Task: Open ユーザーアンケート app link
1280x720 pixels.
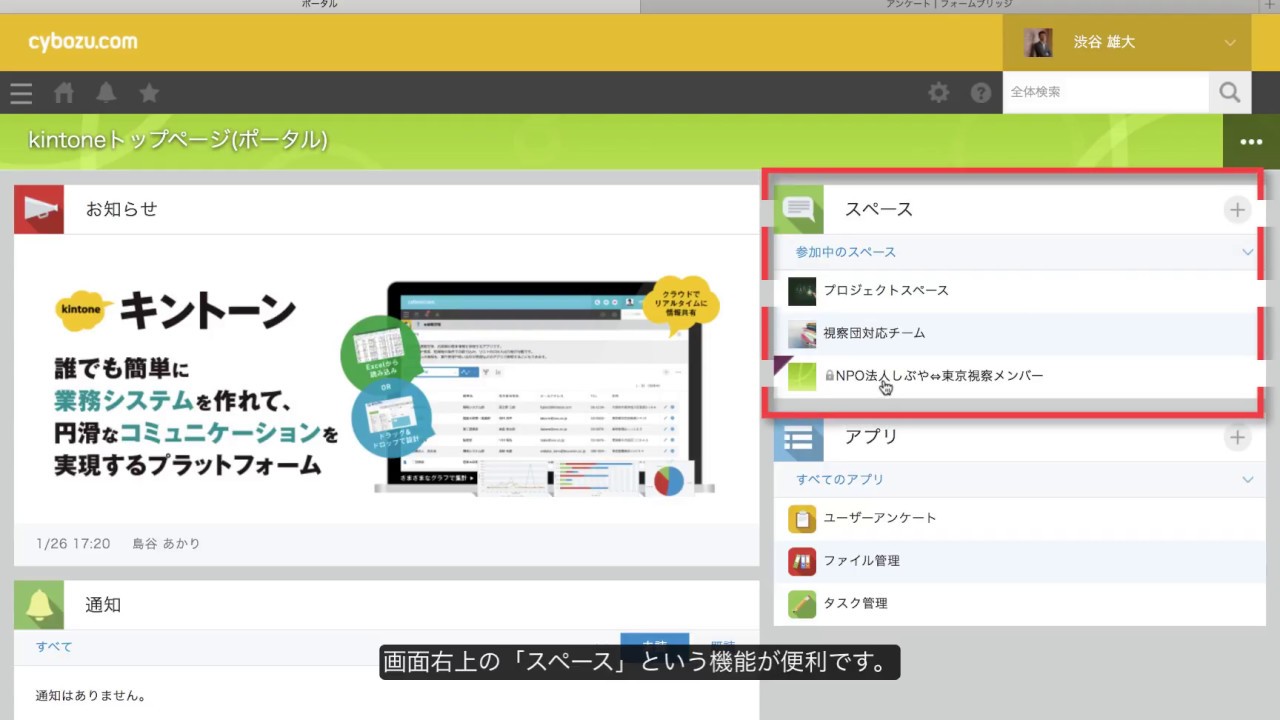Action: point(880,519)
